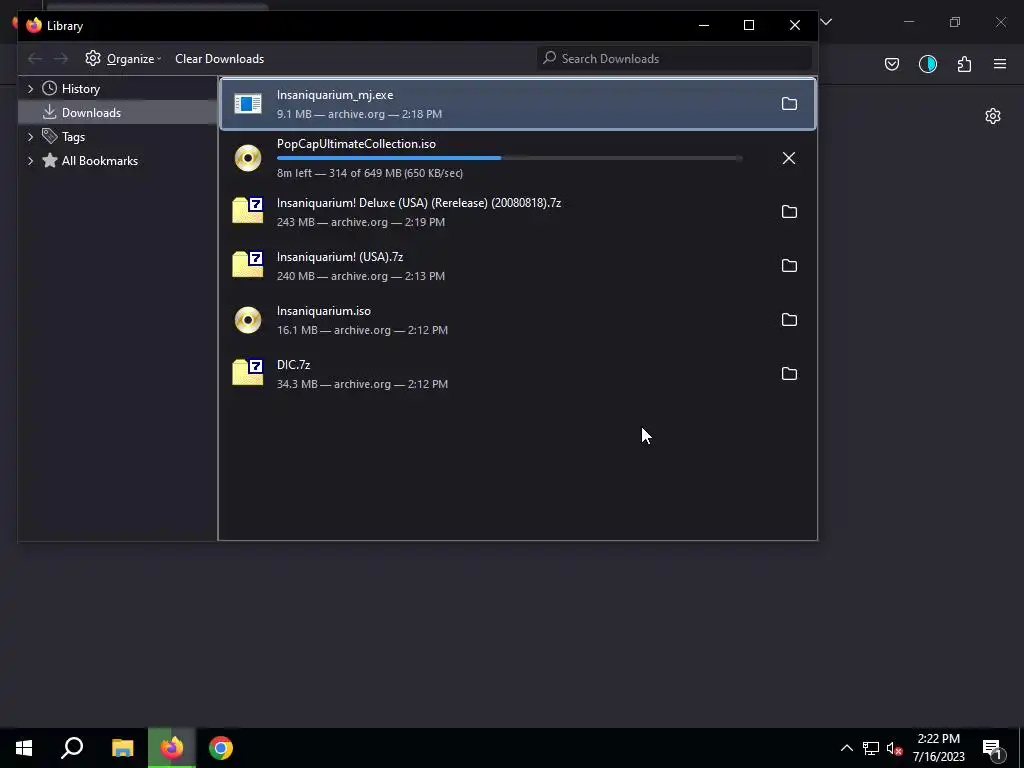Image resolution: width=1024 pixels, height=768 pixels.
Task: Select the Insaniquarium.iso file name
Action: click(323, 311)
